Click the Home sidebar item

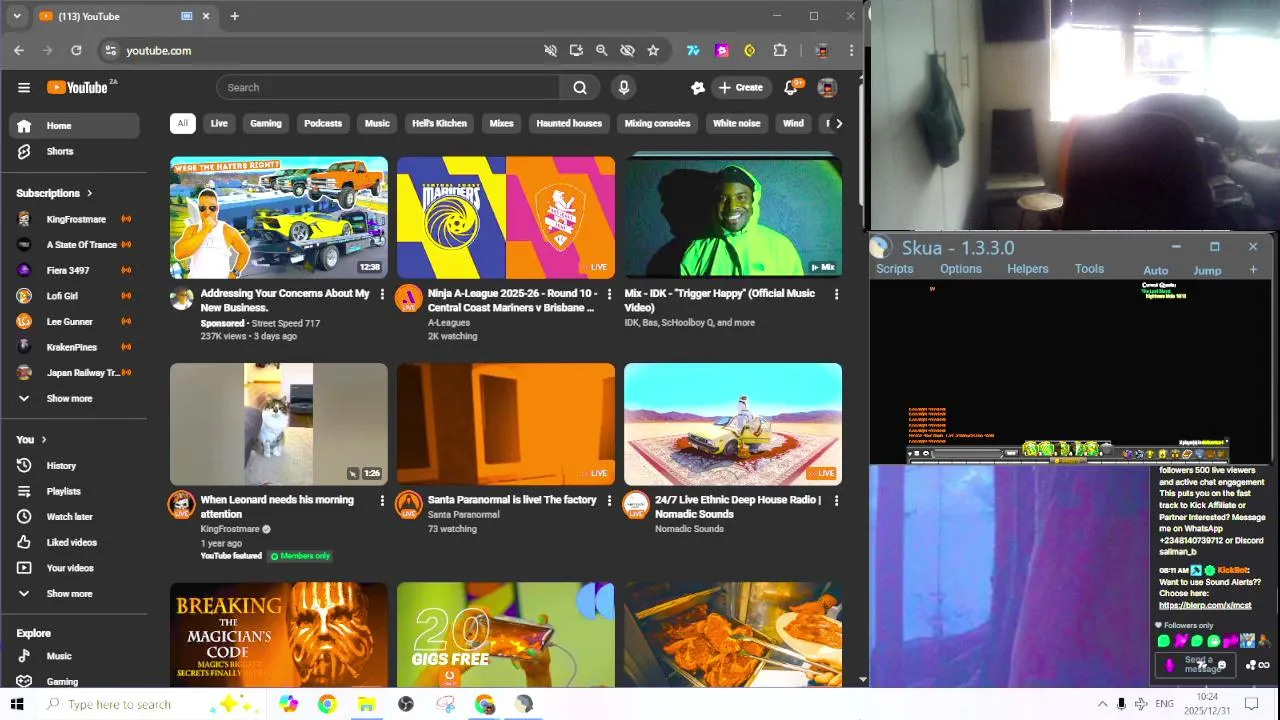(76, 125)
